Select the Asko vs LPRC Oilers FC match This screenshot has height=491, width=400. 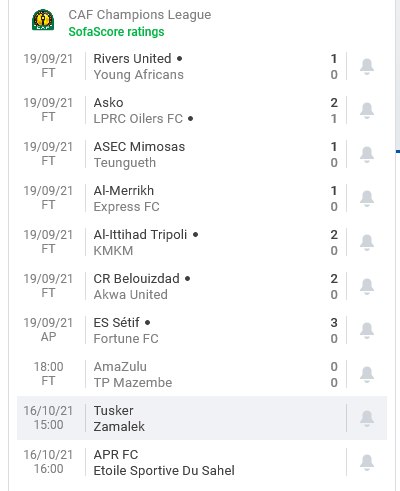[182, 110]
